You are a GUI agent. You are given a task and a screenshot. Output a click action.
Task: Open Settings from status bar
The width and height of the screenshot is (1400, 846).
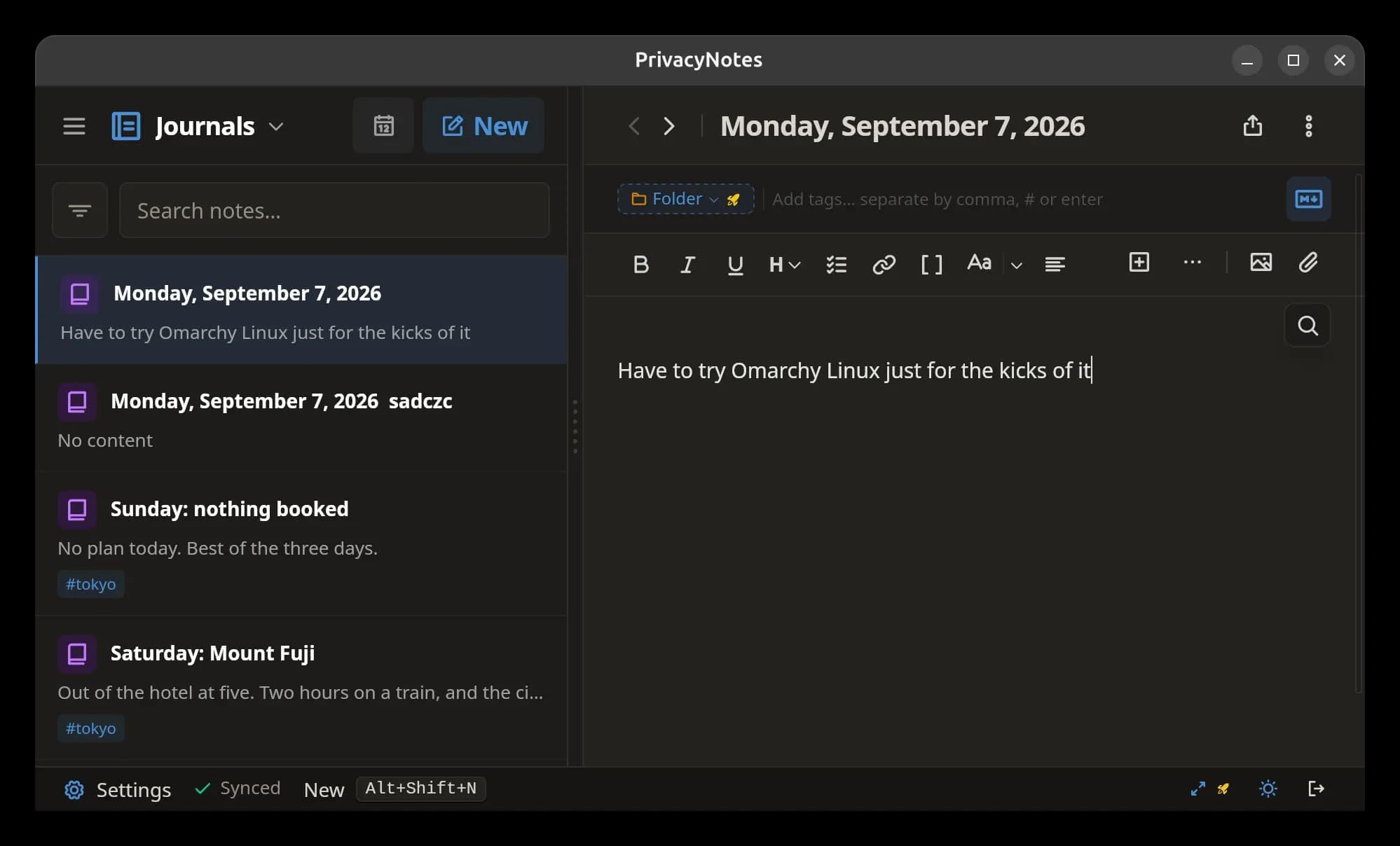[117, 790]
